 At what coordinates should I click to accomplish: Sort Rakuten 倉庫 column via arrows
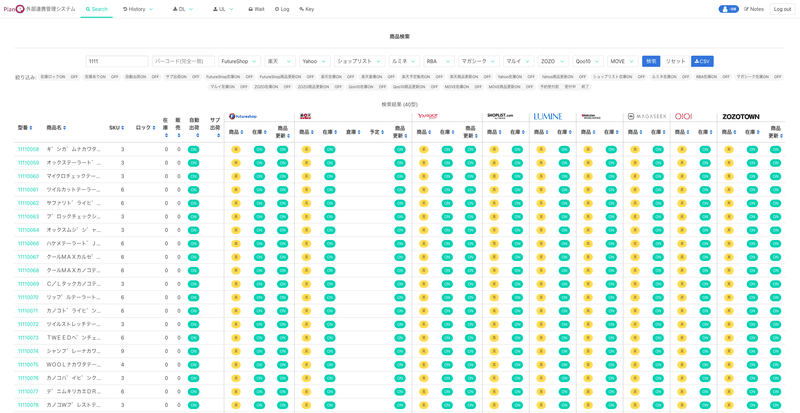[358, 132]
